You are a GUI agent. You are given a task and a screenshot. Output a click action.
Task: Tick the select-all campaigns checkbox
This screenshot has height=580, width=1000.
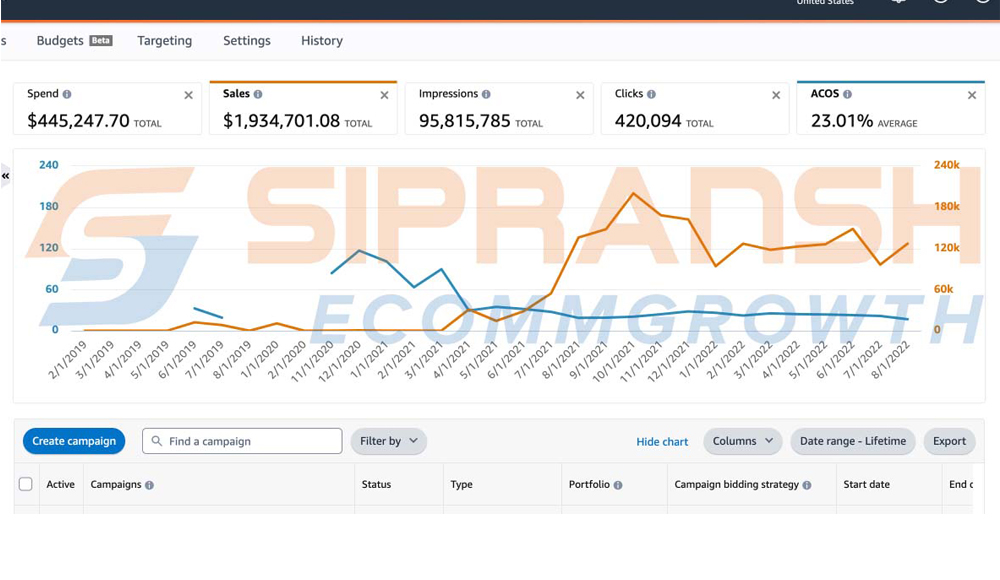point(26,484)
